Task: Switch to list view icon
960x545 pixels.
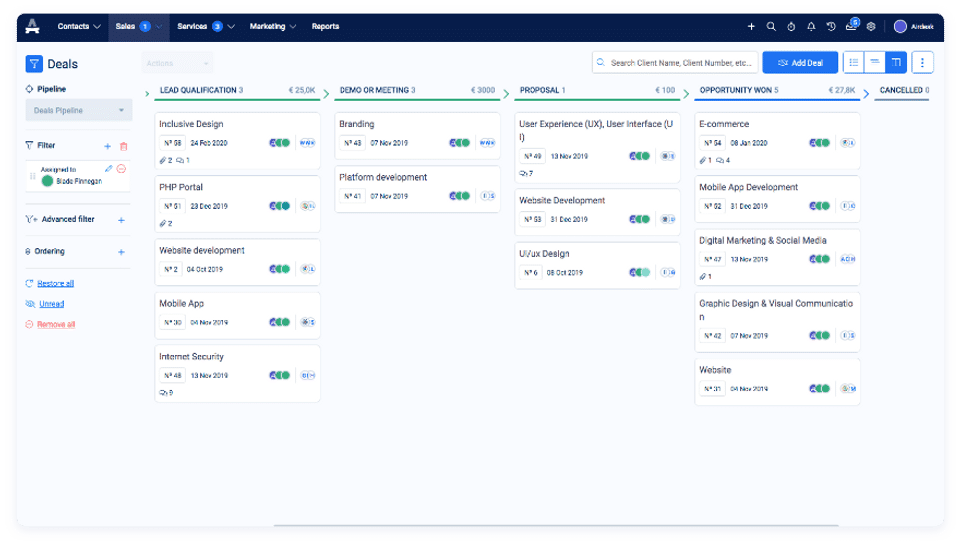Action: pos(853,62)
